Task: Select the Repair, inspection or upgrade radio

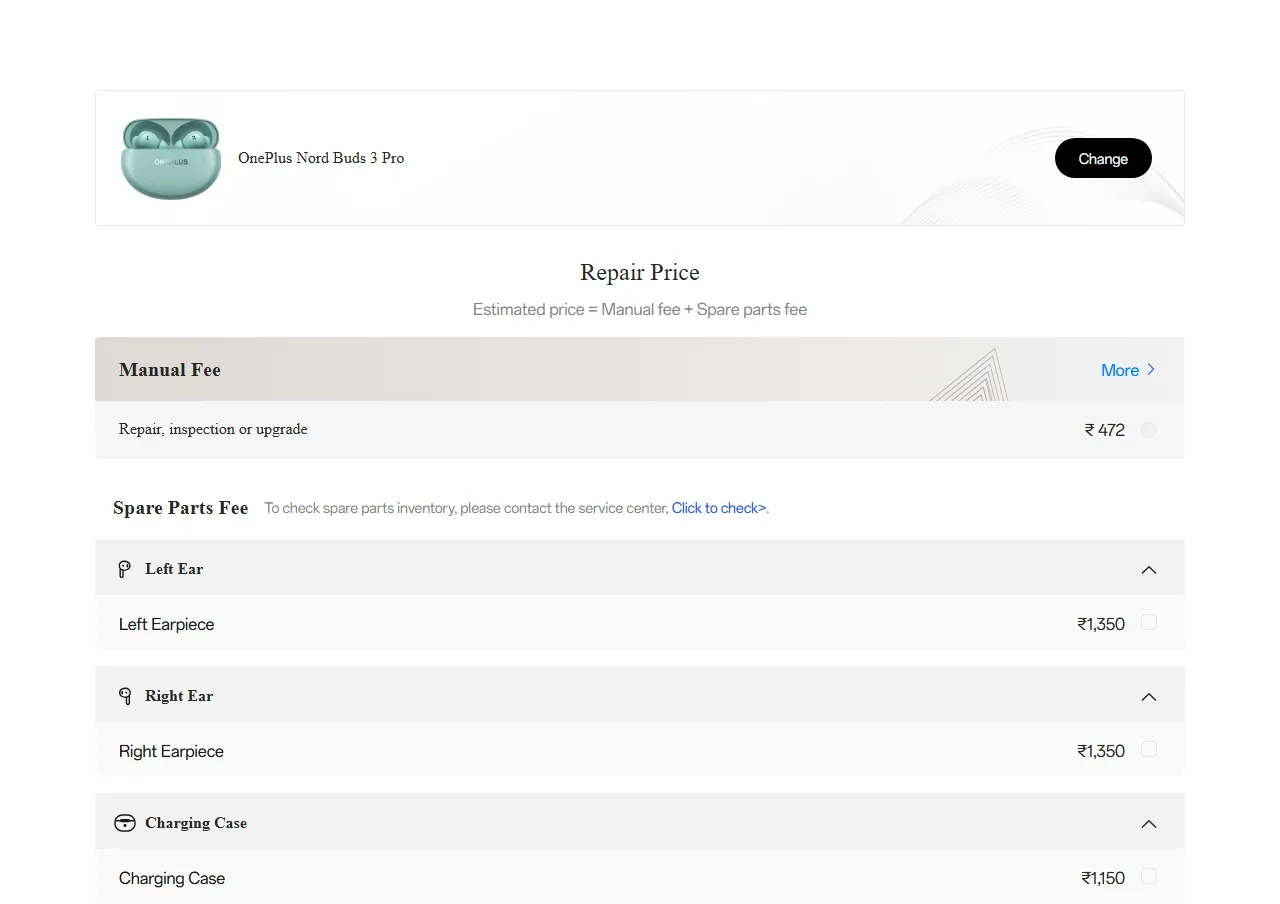Action: pyautogui.click(x=1149, y=430)
